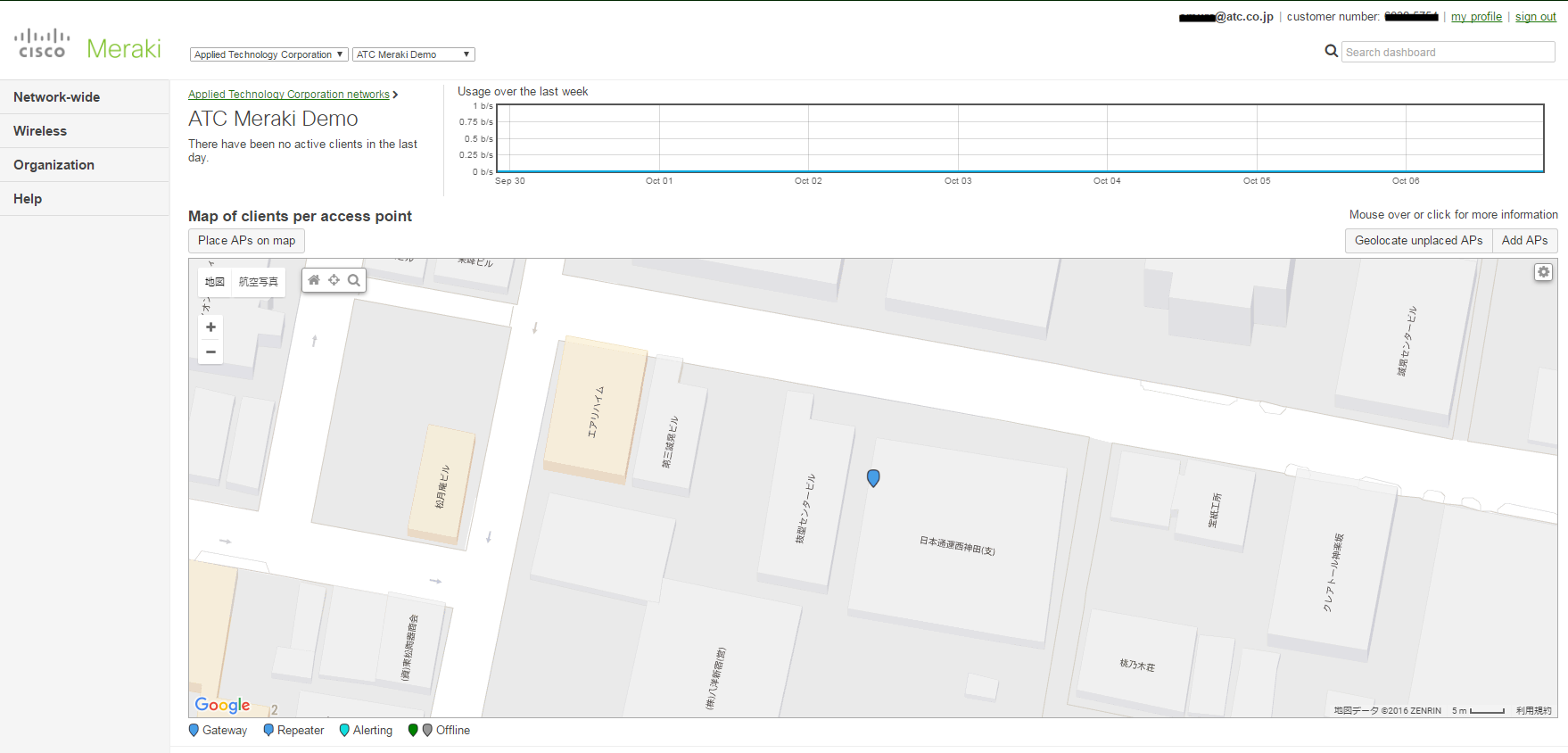Click the green Offline legend marker icon
Screen dimensions: 1568x753
(x=413, y=730)
